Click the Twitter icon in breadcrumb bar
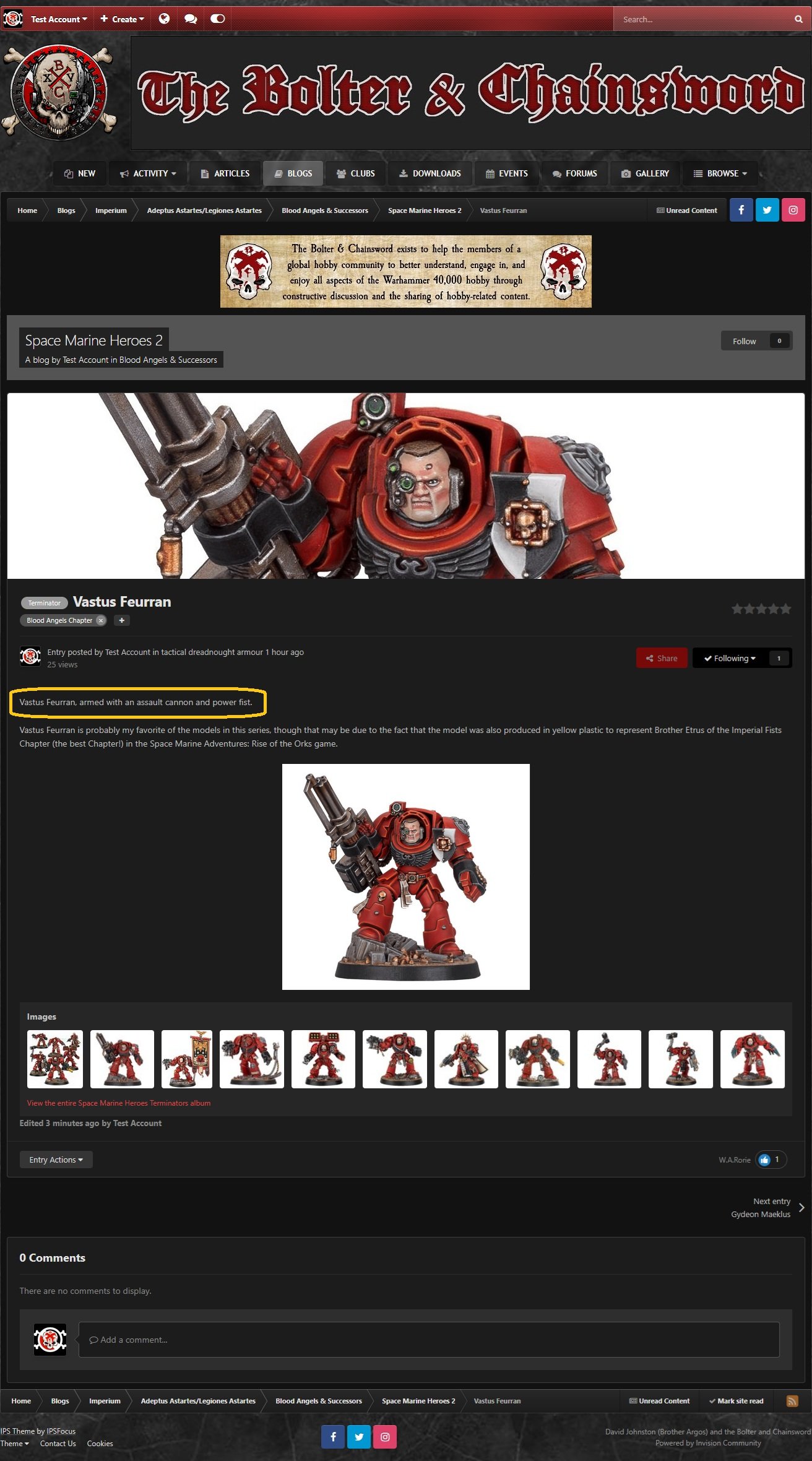This screenshot has width=812, height=1461. coord(767,210)
